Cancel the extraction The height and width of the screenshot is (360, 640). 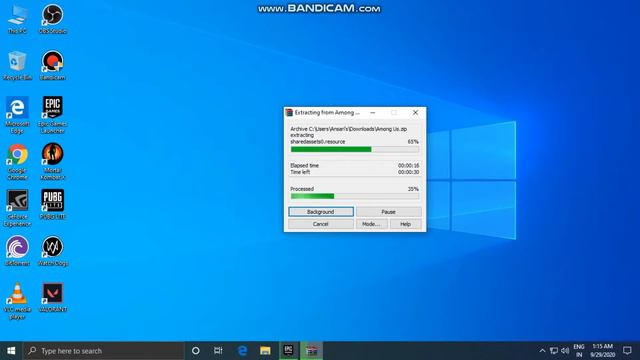pos(321,224)
